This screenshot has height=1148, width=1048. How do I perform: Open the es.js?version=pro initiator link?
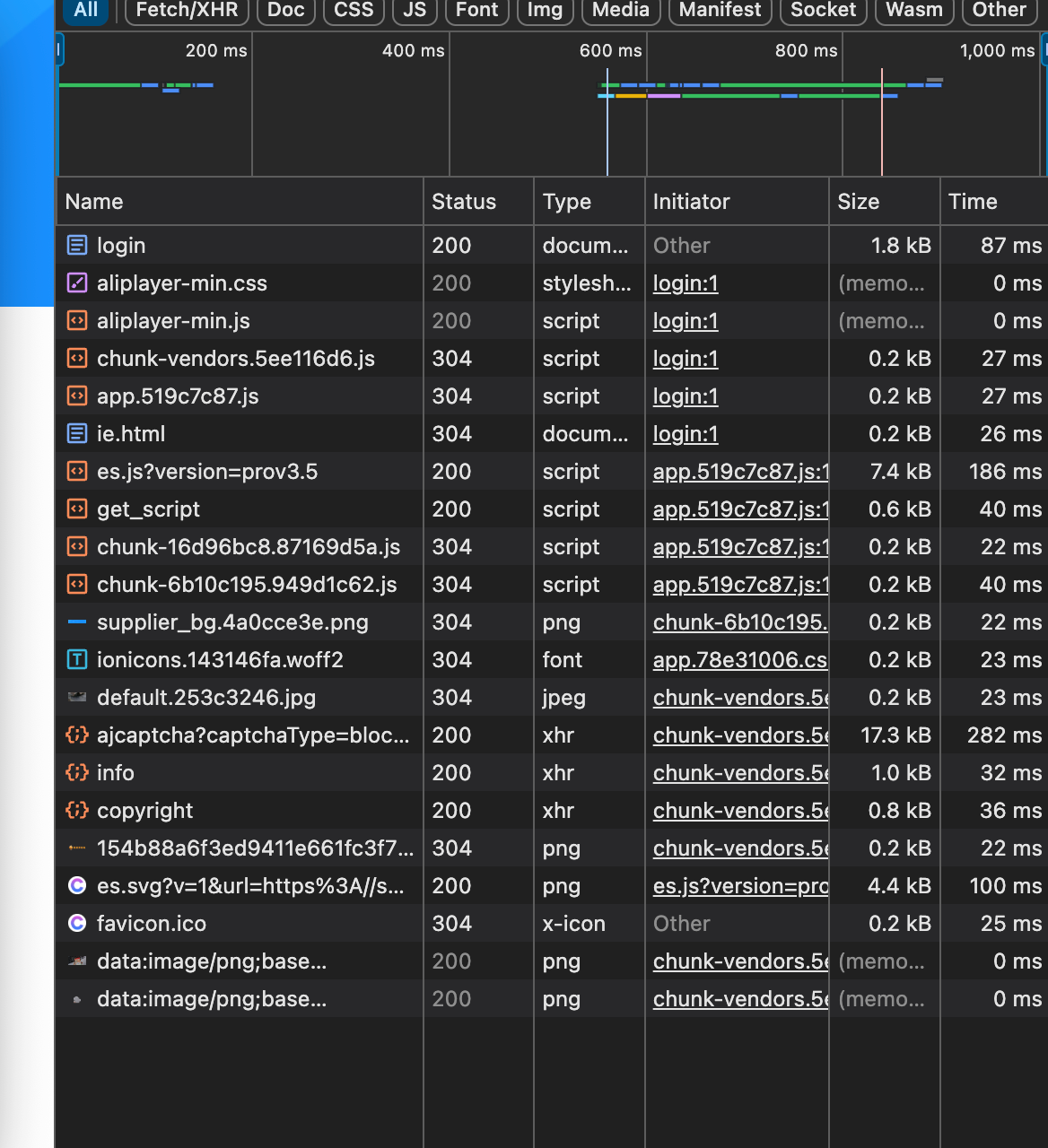pyautogui.click(x=739, y=886)
